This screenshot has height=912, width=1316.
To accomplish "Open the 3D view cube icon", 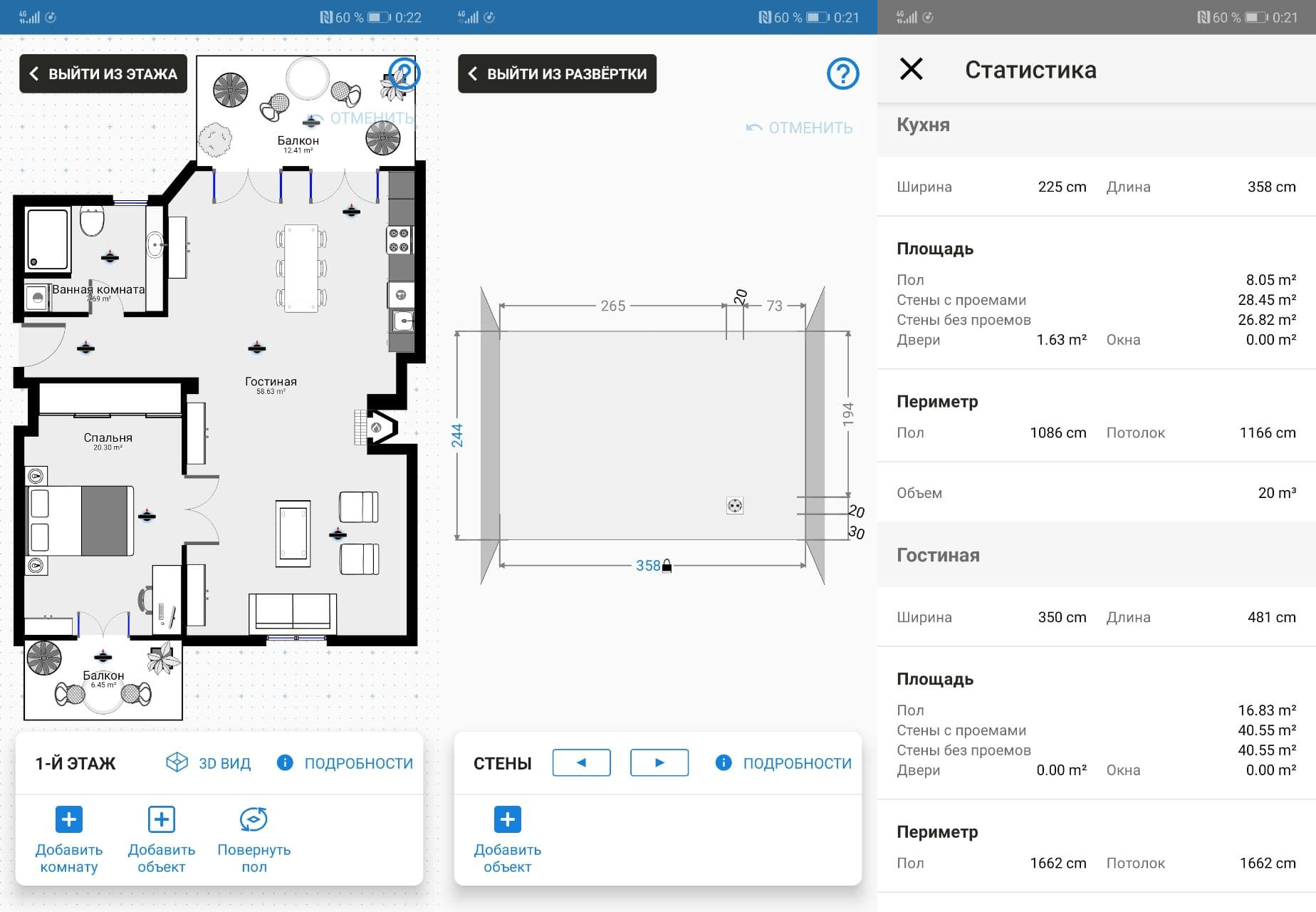I will pos(177,762).
